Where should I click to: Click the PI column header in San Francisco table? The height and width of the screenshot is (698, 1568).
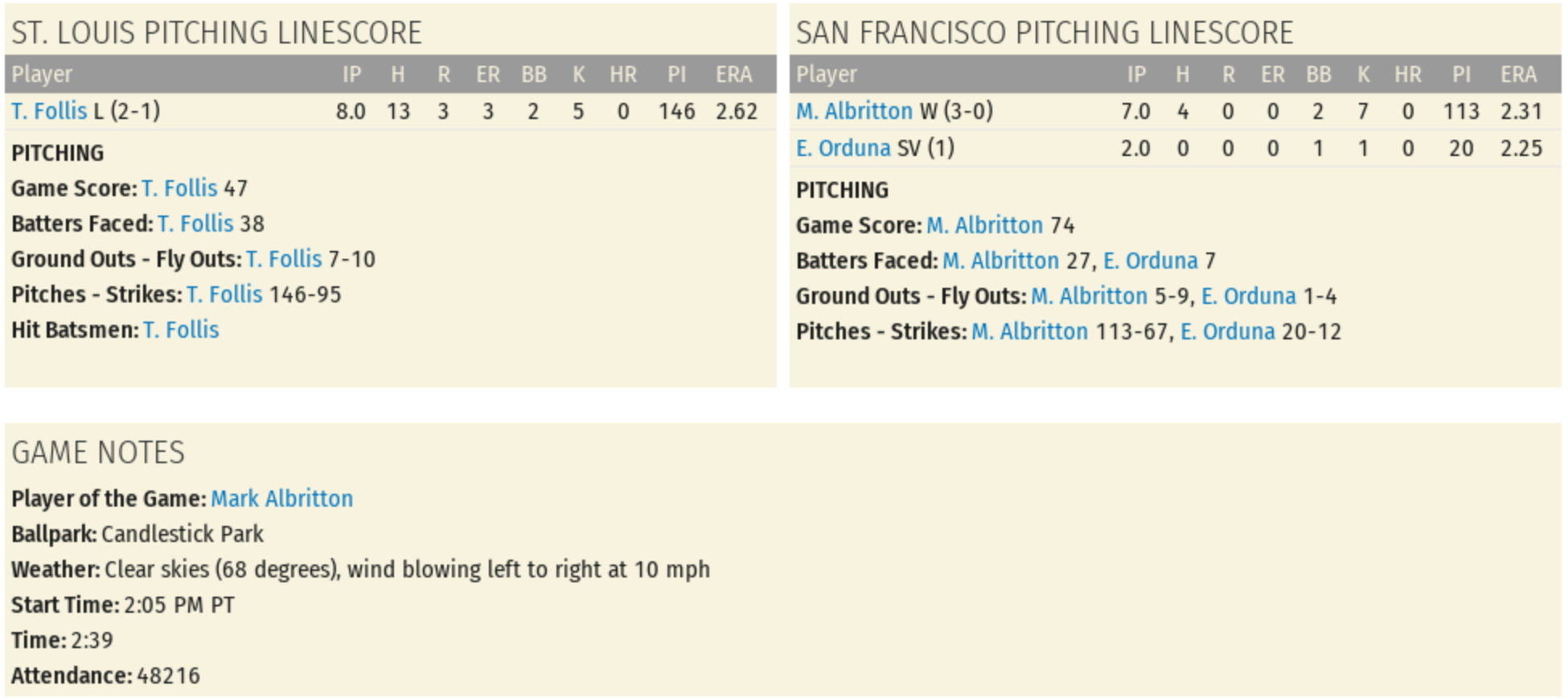point(1461,75)
